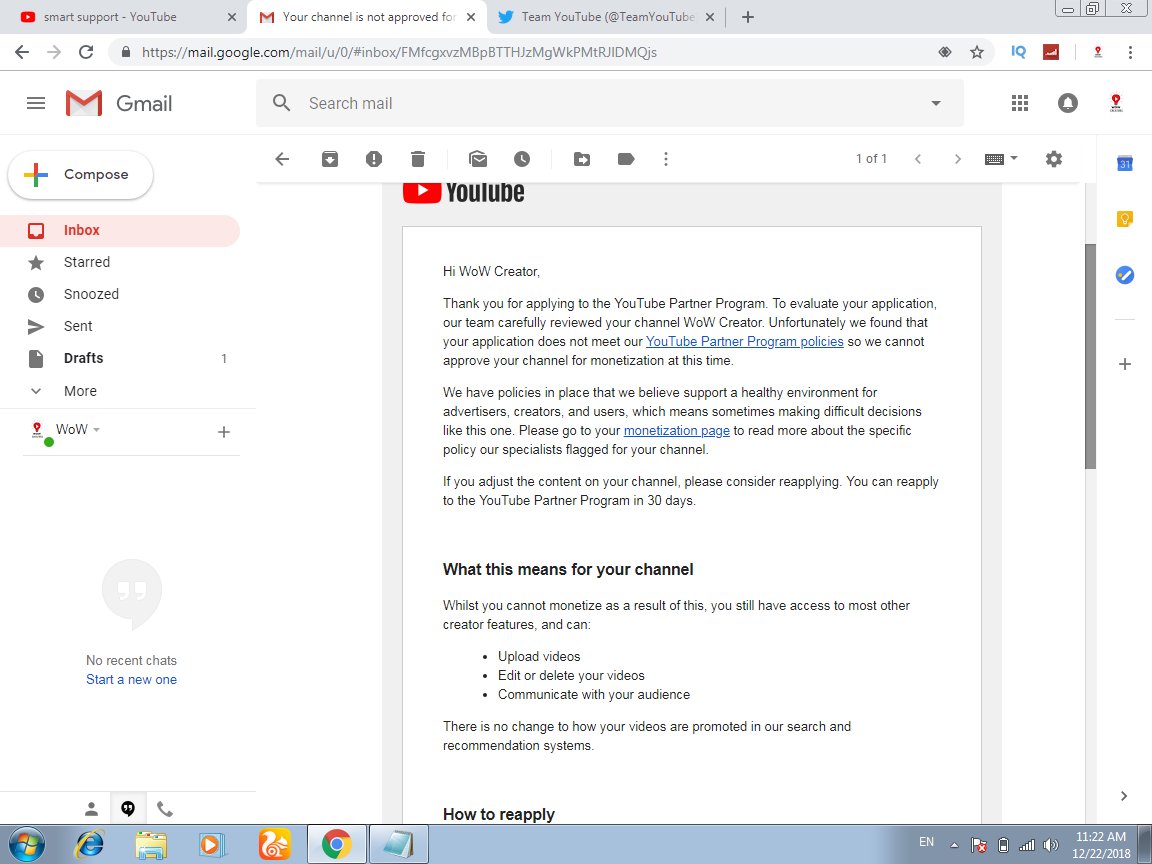Close the smart support YouTube tab
Screen dimensions: 1152x864
[231, 17]
